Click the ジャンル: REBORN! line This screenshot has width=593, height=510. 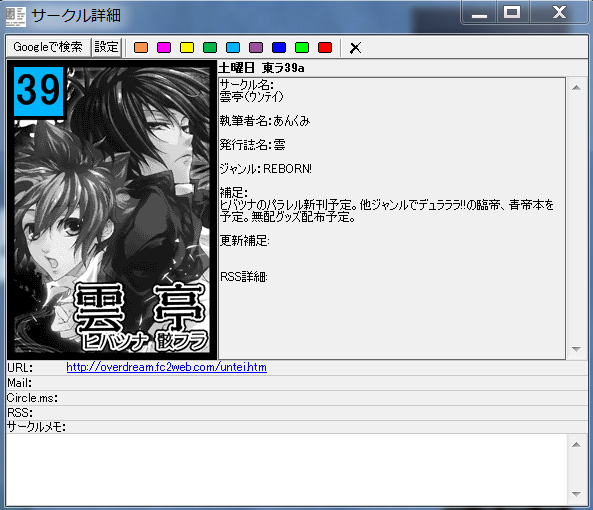[x=265, y=169]
